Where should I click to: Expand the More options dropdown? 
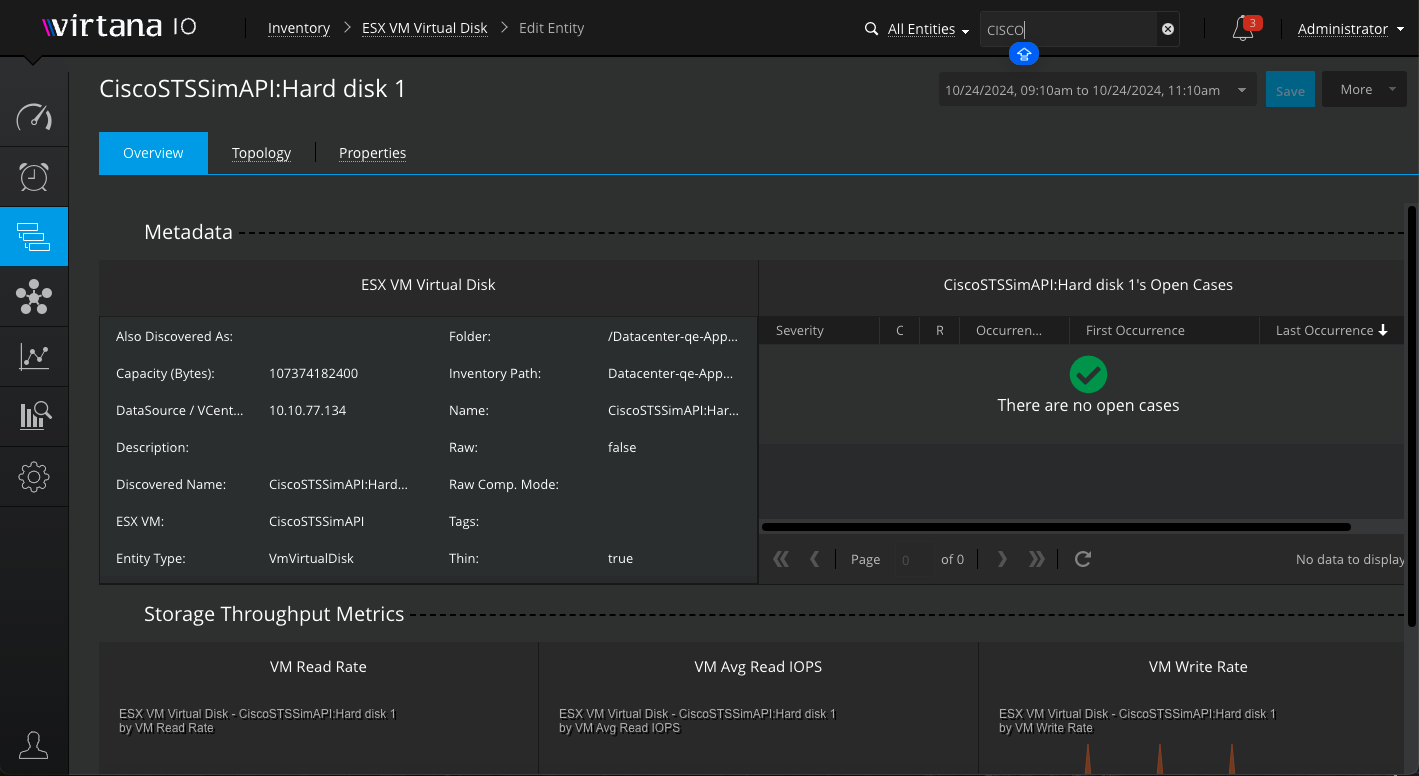pos(1365,89)
